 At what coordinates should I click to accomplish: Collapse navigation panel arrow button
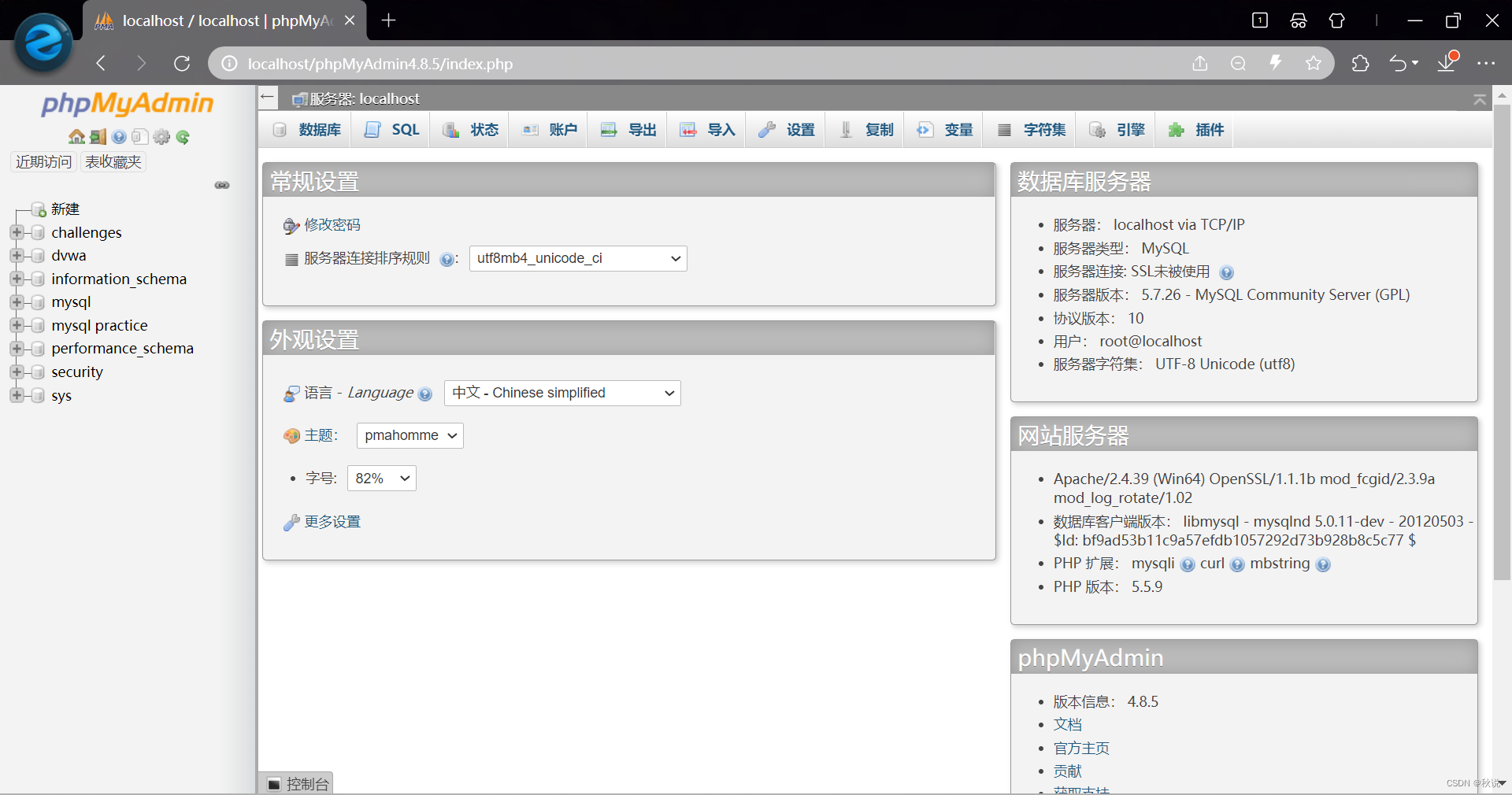(268, 98)
